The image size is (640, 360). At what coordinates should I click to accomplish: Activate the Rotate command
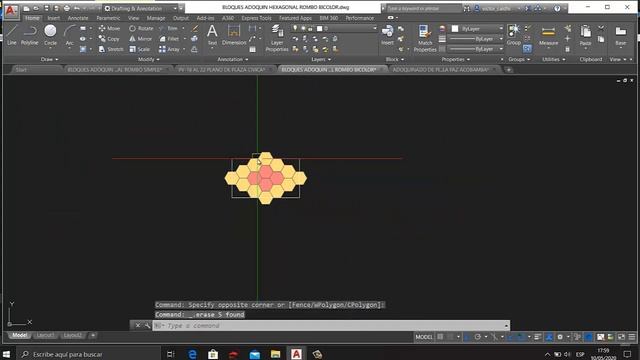(141, 28)
